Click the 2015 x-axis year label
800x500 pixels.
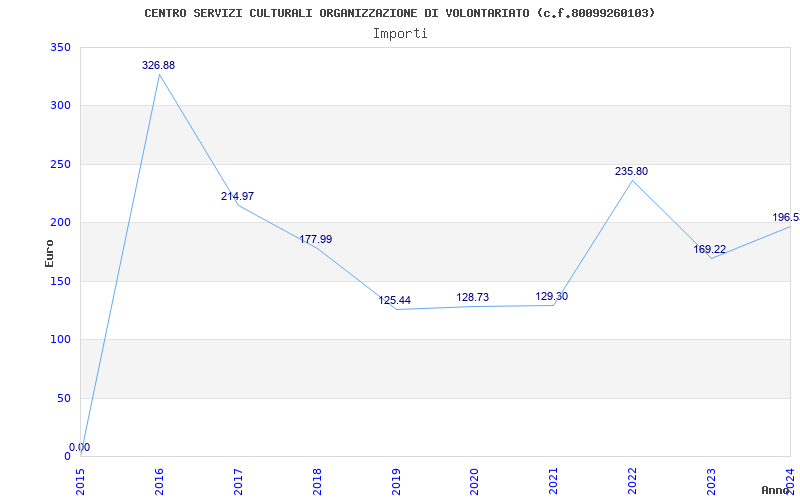pos(81,481)
